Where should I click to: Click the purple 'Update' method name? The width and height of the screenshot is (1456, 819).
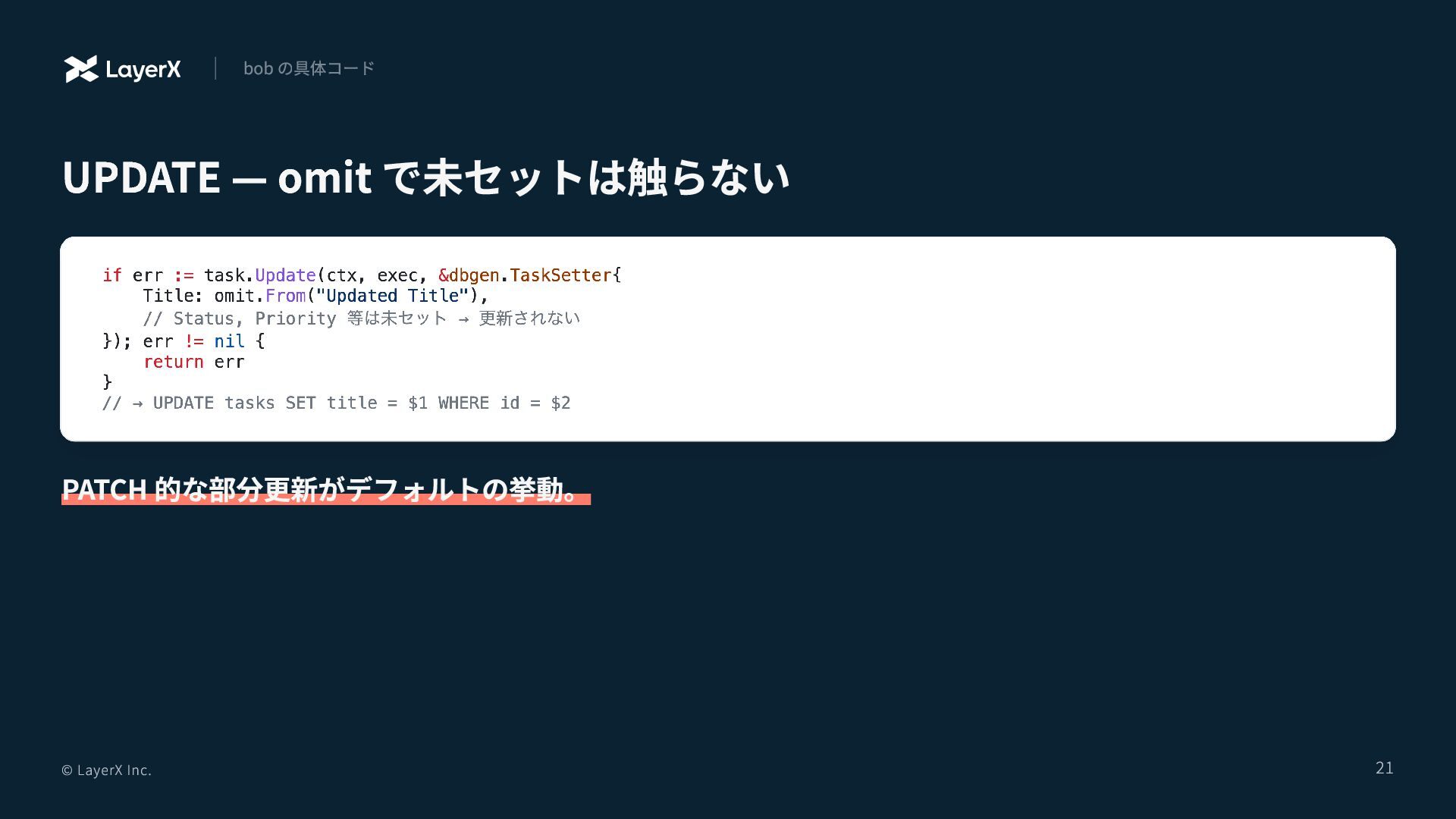[285, 275]
